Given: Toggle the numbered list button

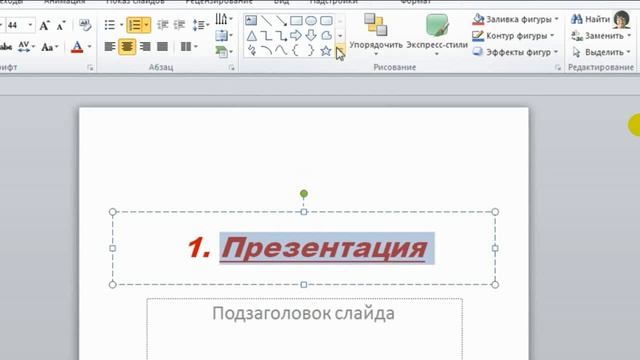Looking at the screenshot, I should coord(134,25).
